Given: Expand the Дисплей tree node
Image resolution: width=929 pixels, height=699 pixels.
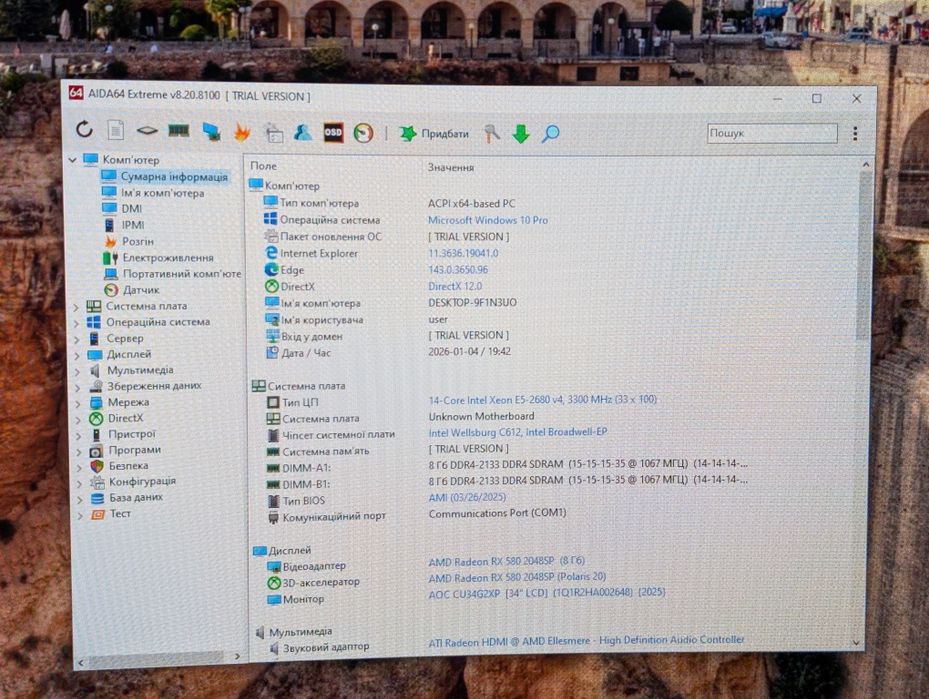Looking at the screenshot, I should [x=77, y=355].
